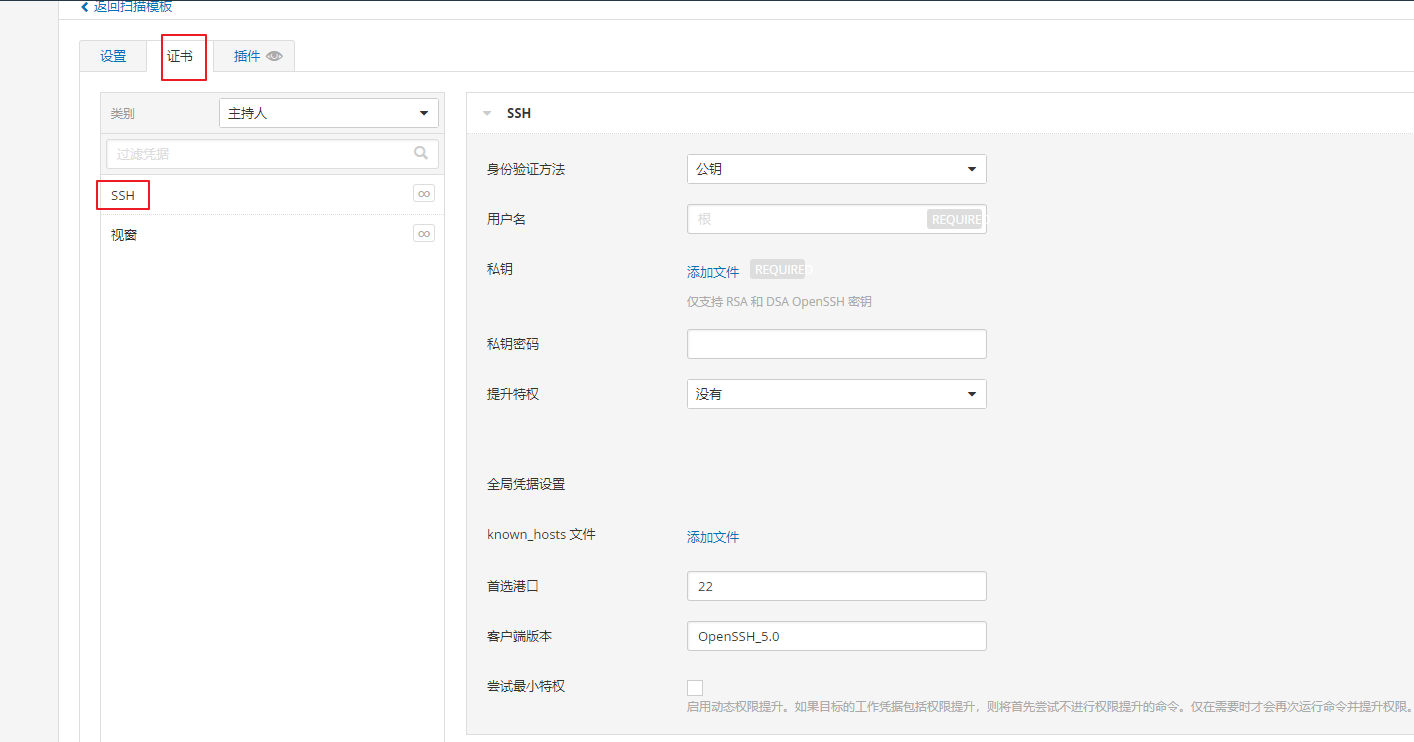Select 视窗 in the credentials list

coord(123,235)
